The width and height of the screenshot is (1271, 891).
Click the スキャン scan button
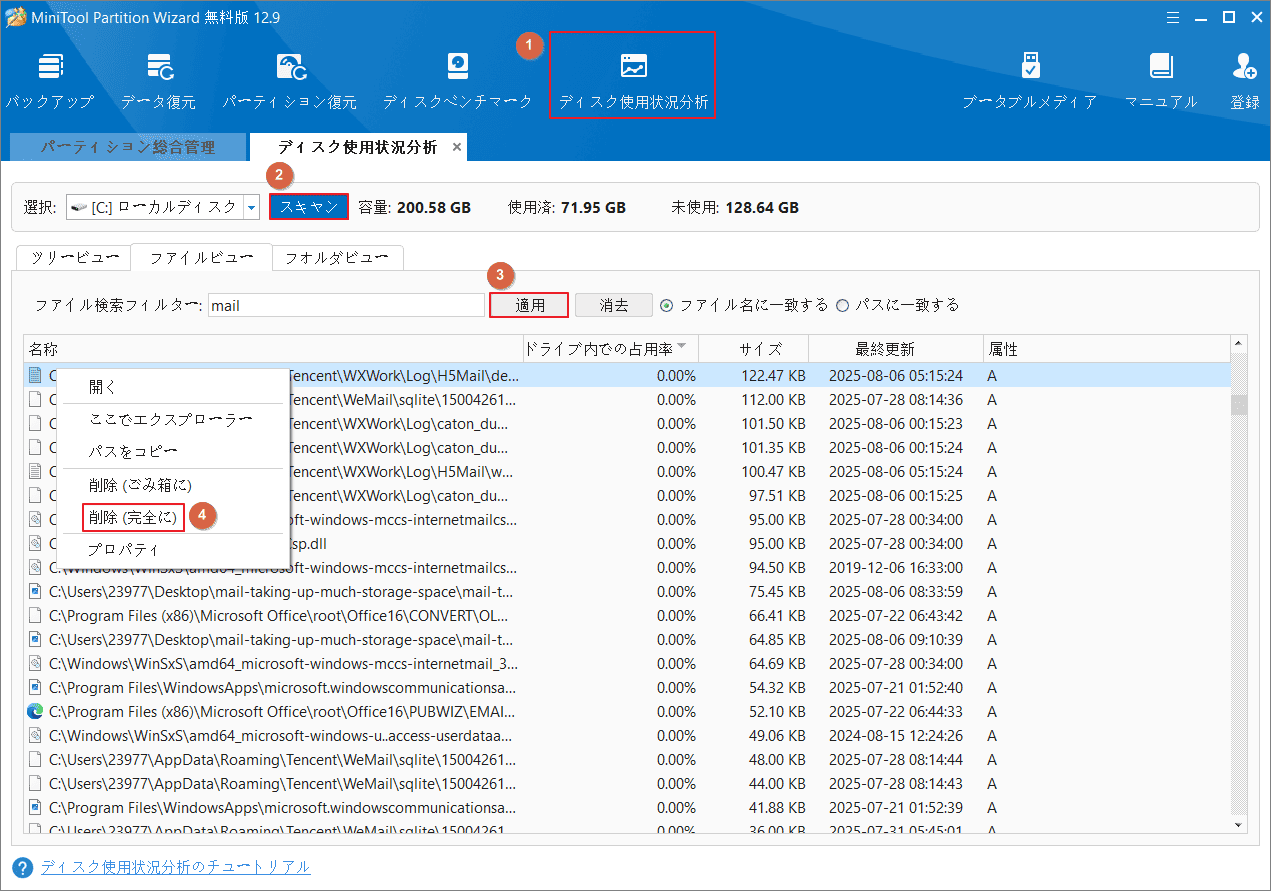(308, 207)
